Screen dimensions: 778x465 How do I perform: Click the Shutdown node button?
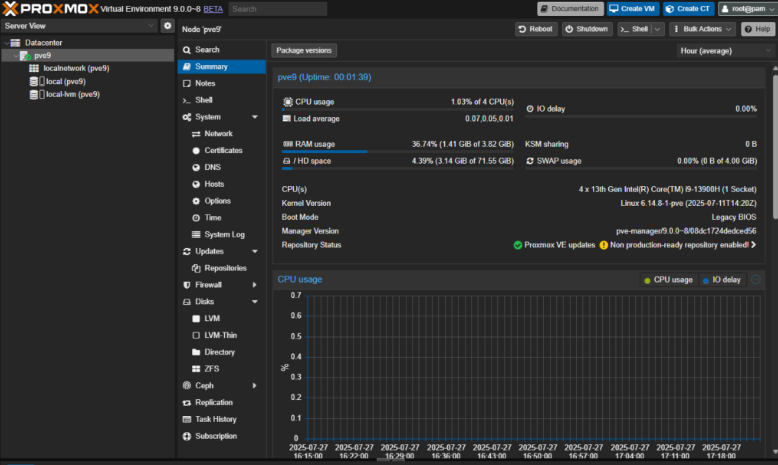pyautogui.click(x=586, y=29)
